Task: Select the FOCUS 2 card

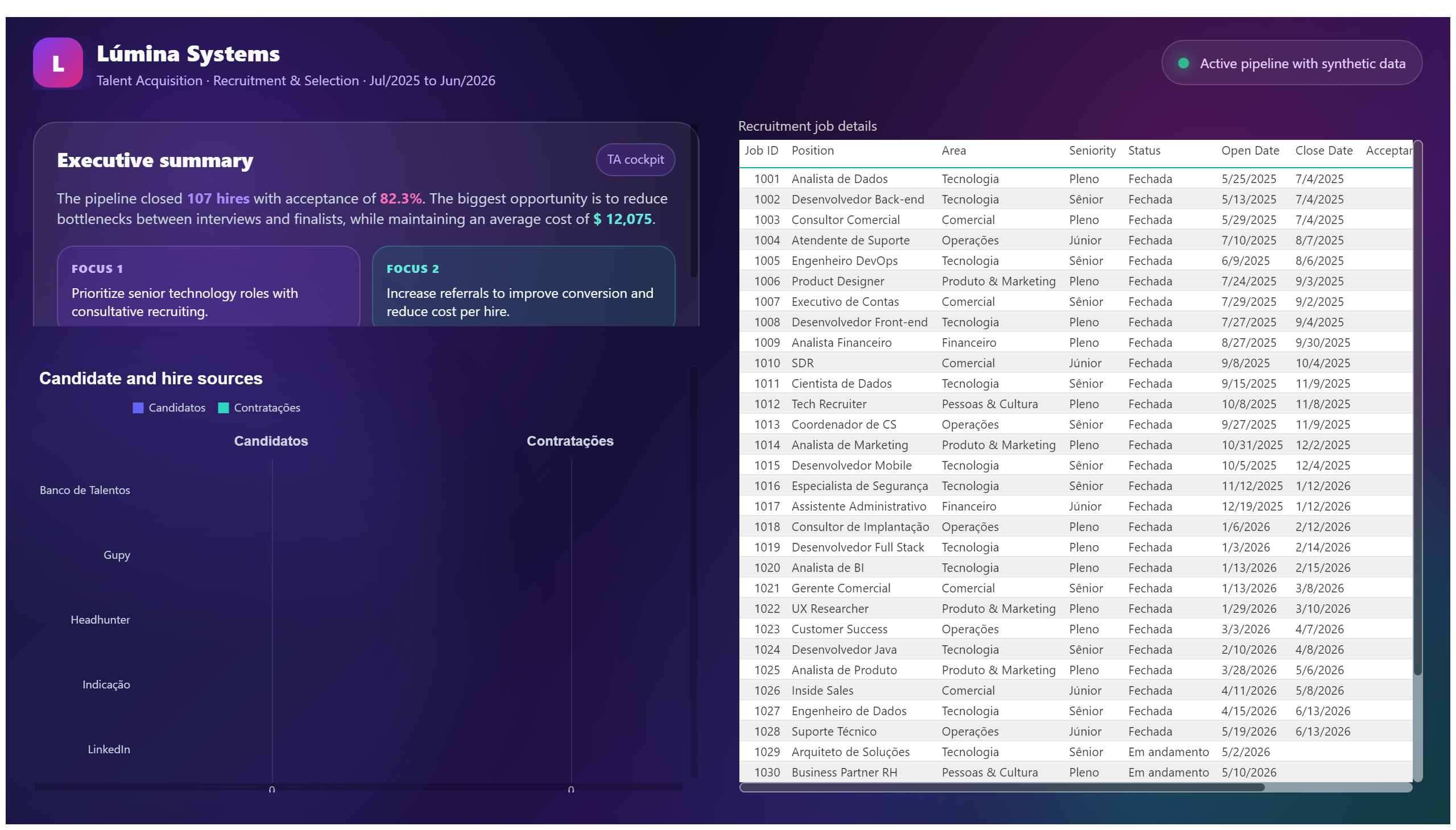Action: tap(523, 287)
